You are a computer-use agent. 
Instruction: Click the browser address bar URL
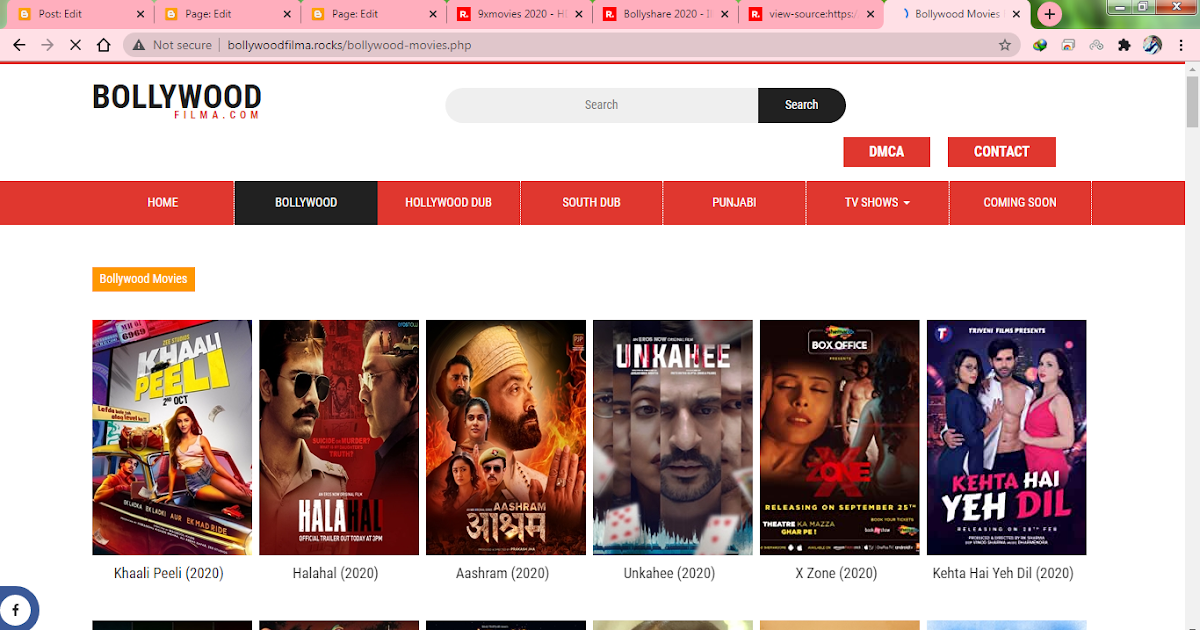point(349,45)
